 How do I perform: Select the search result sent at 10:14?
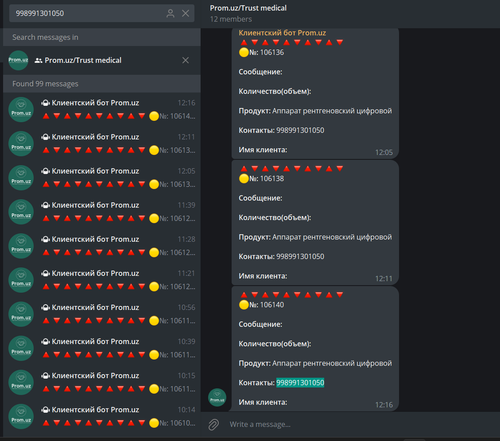coord(102,417)
